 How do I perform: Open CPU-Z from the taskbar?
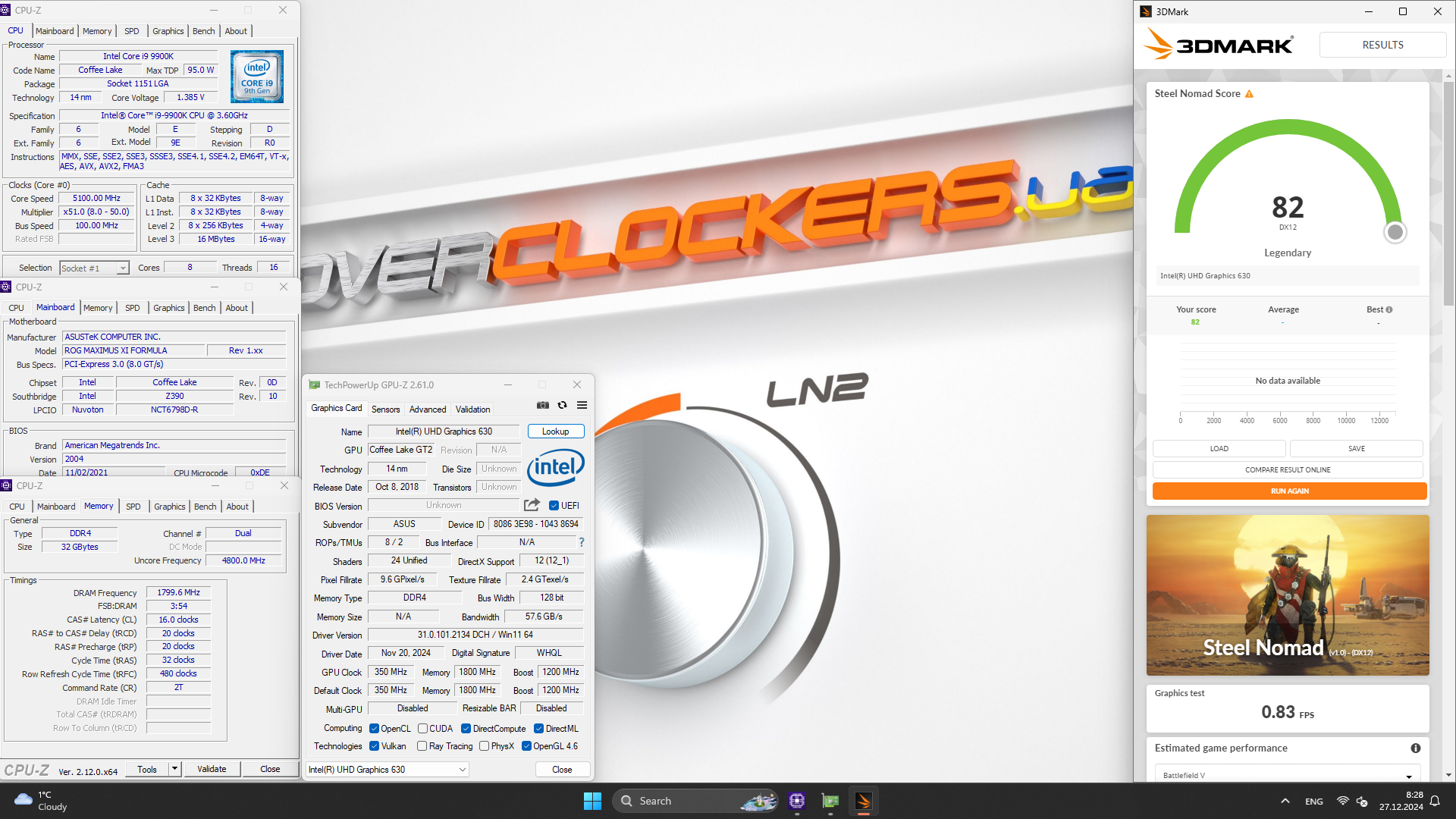tap(796, 801)
